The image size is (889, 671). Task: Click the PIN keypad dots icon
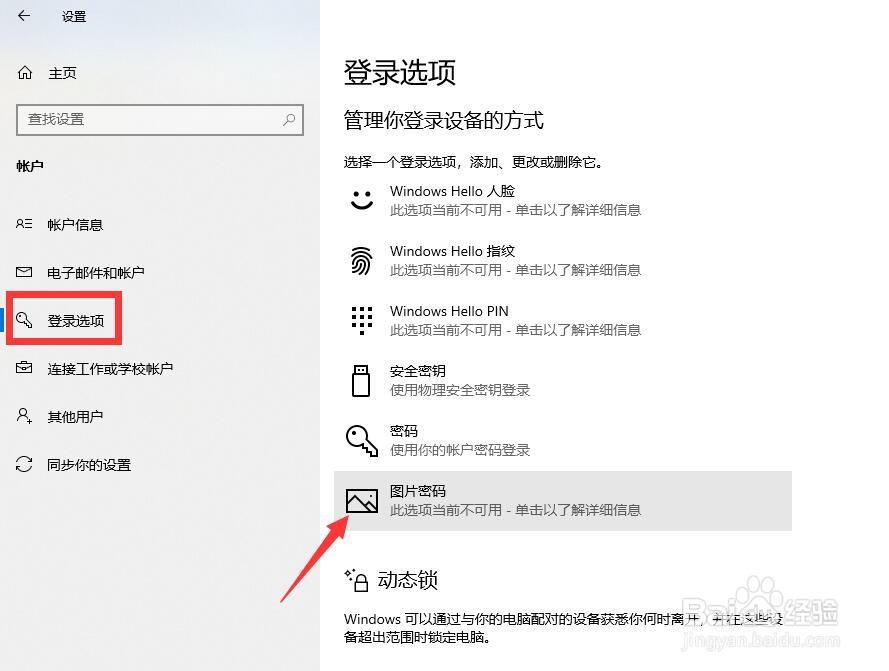tap(362, 320)
